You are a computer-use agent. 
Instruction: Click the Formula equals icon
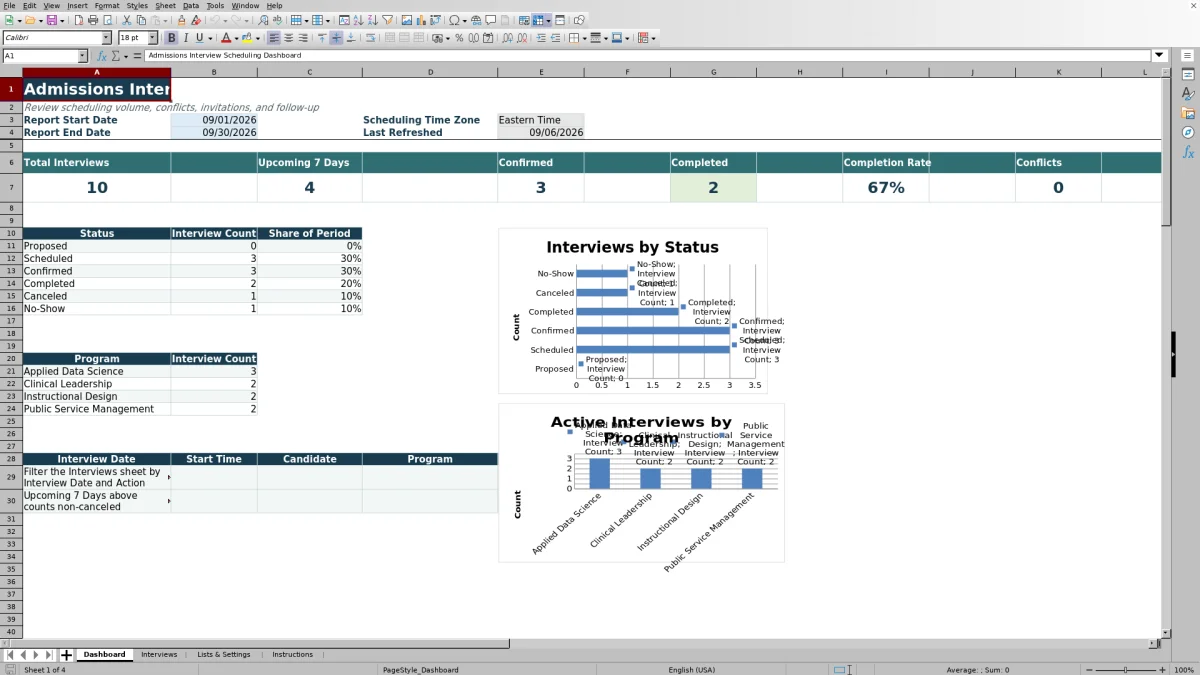tap(136, 56)
